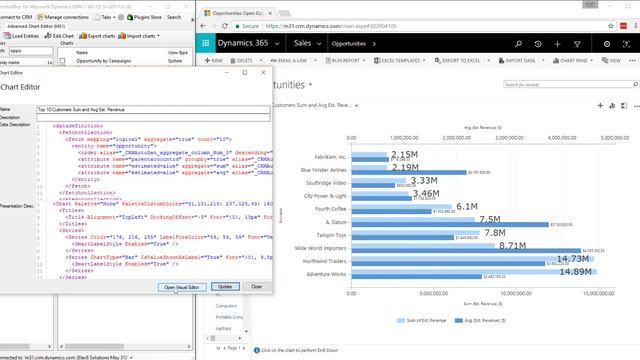The image size is (640, 360).
Task: Bookmark this page with the star icon
Action: [x=611, y=26]
